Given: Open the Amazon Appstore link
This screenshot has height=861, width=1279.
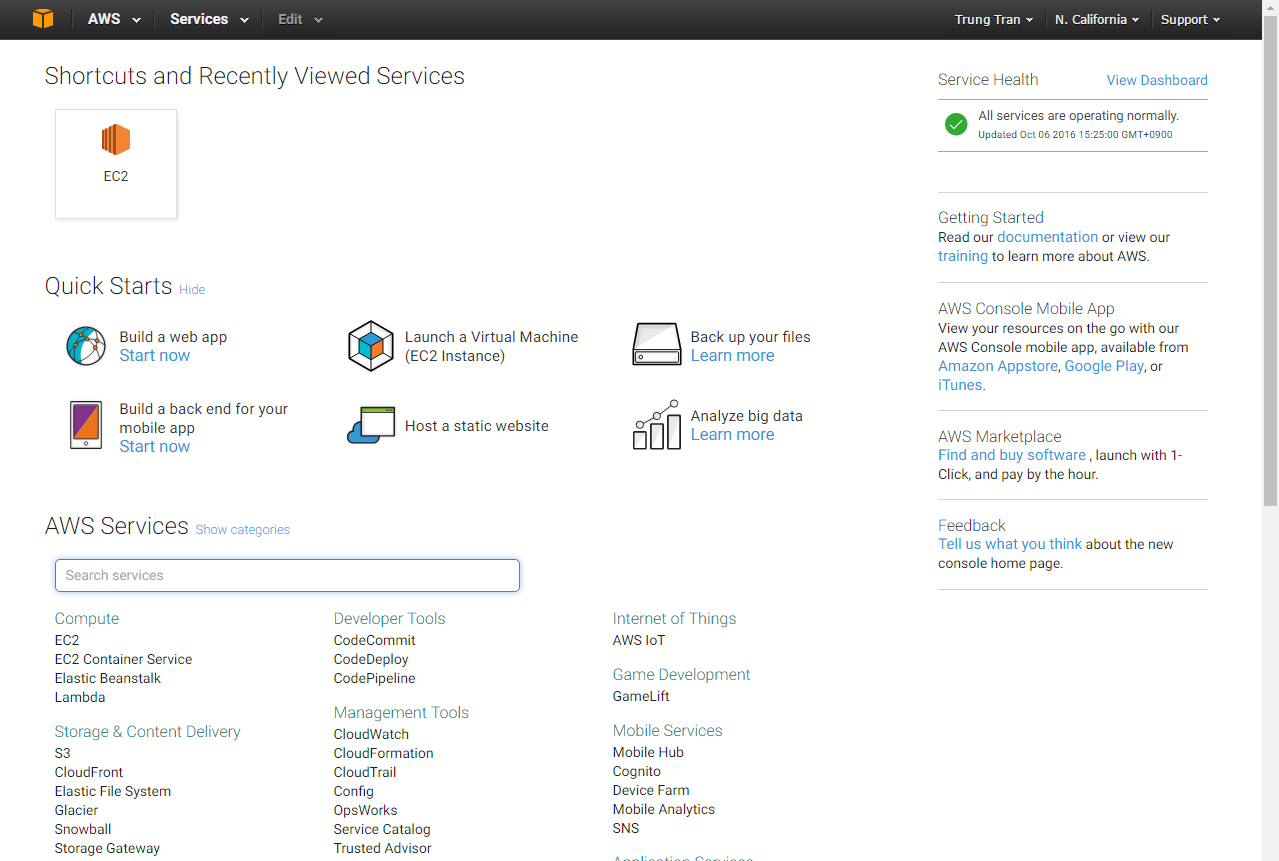Looking at the screenshot, I should pos(998,366).
